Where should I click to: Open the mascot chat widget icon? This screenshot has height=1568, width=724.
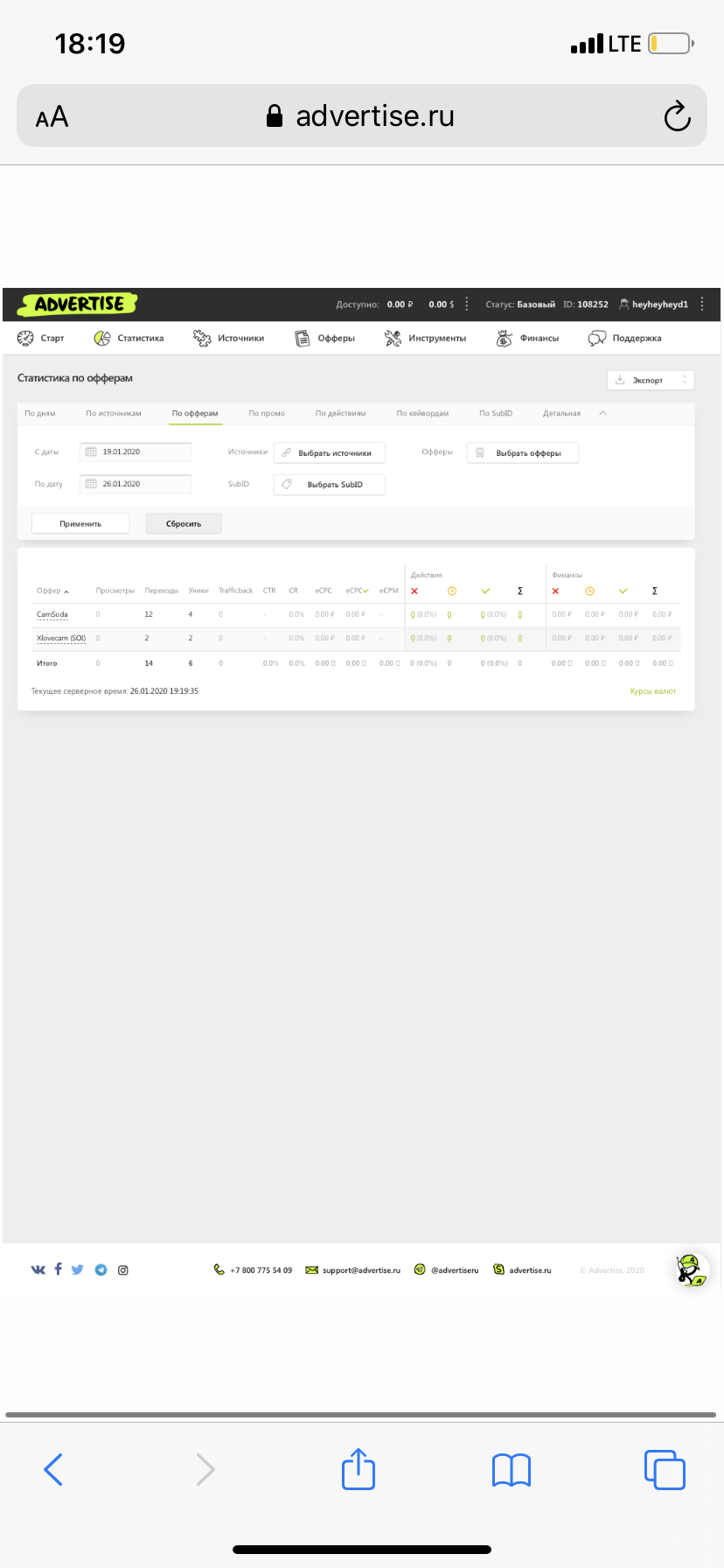(x=692, y=1270)
